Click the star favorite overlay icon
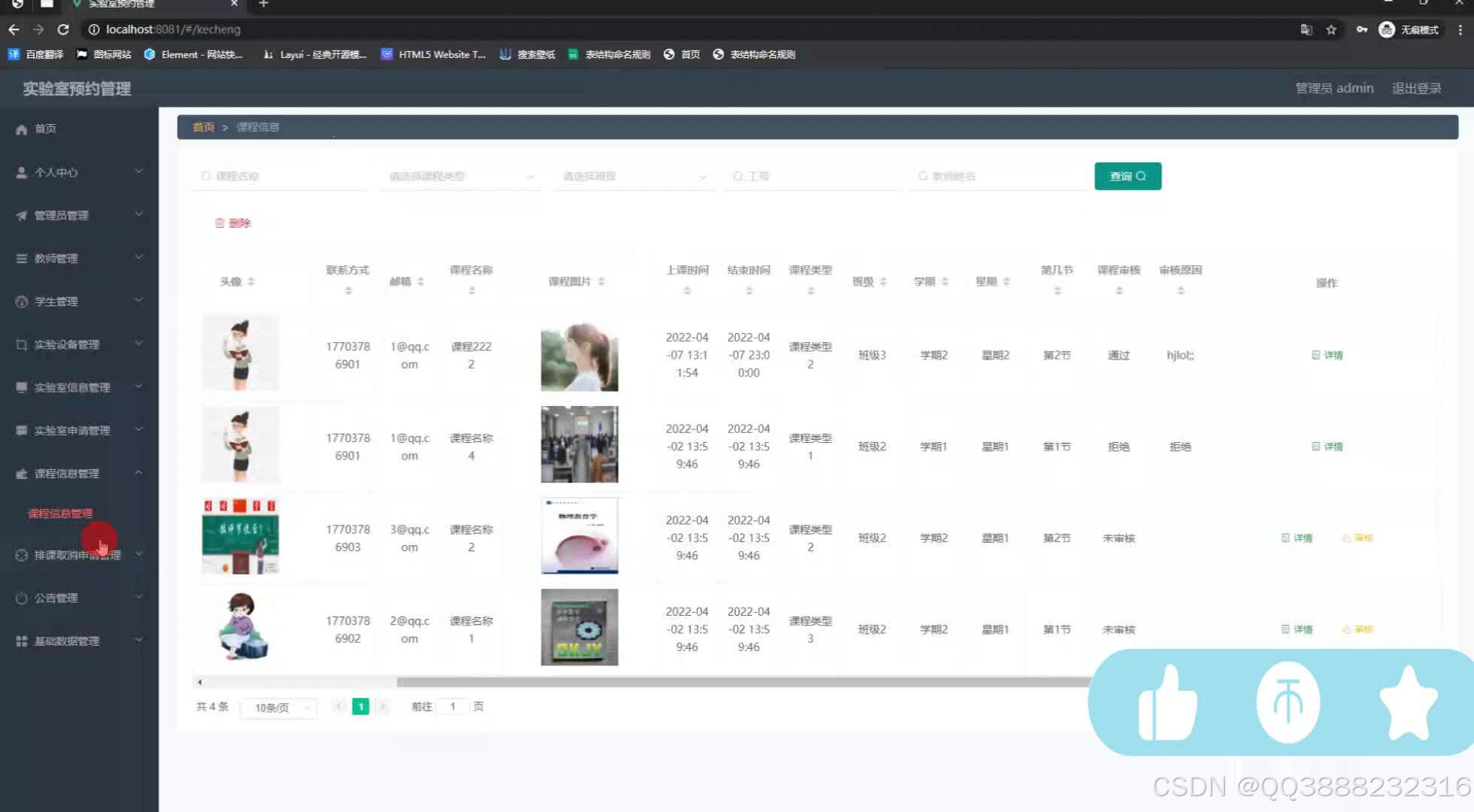The height and width of the screenshot is (812, 1474). tap(1408, 704)
